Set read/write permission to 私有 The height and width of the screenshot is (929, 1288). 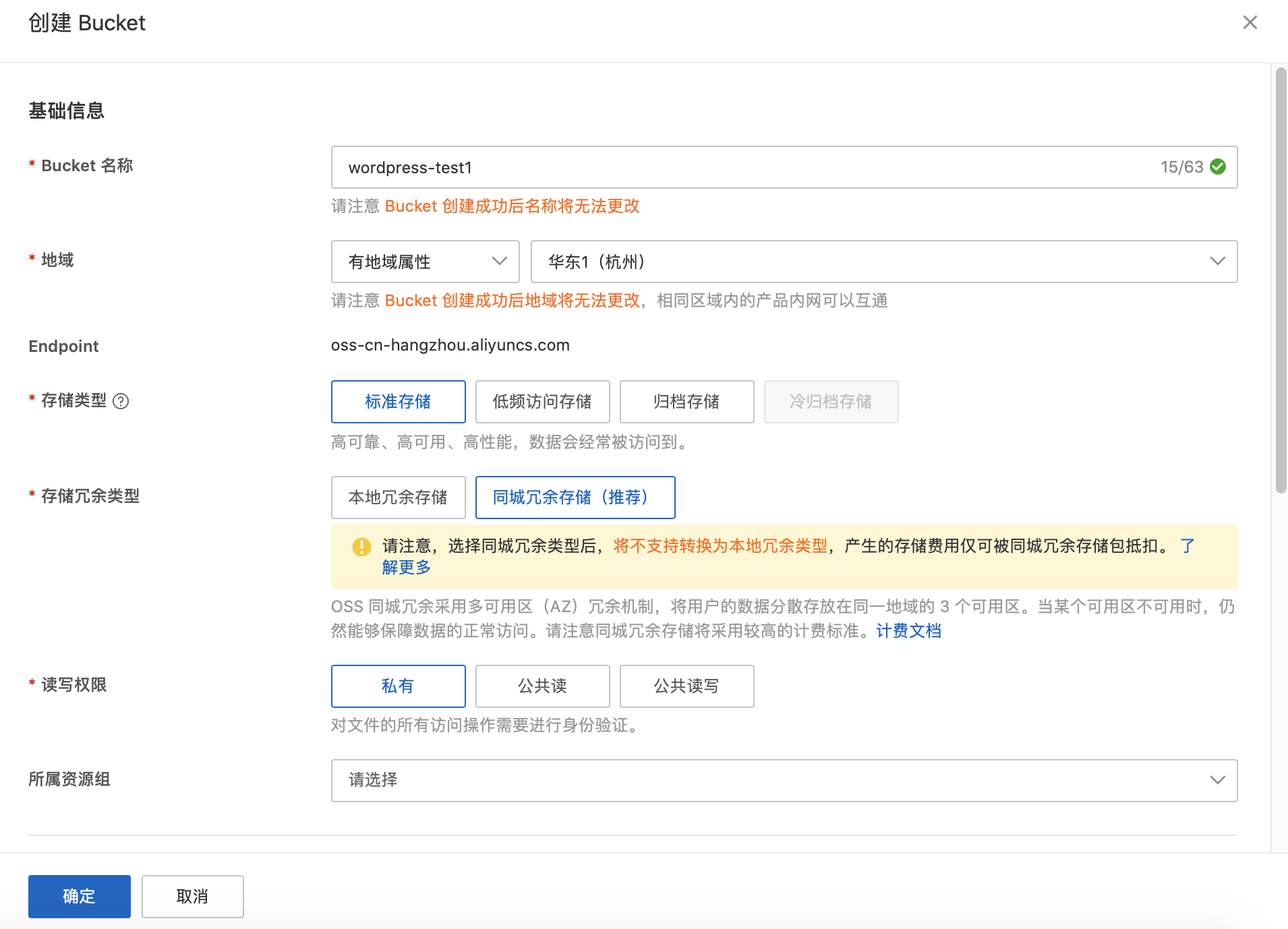pos(398,686)
